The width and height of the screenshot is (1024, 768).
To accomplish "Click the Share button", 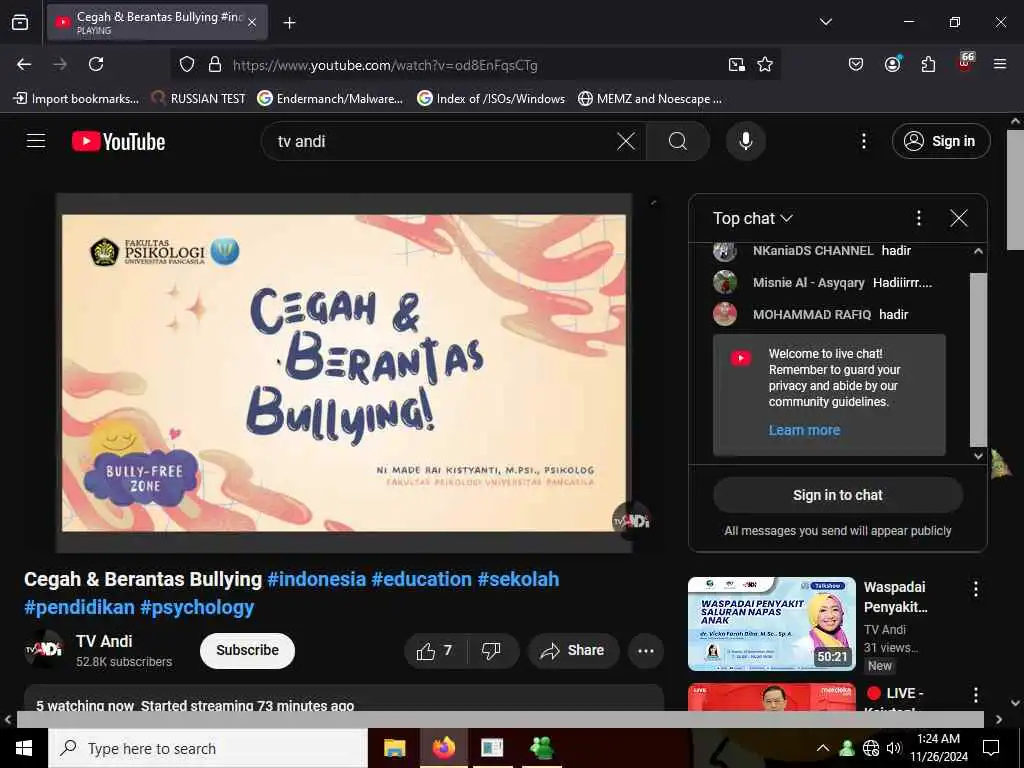I will click(573, 650).
